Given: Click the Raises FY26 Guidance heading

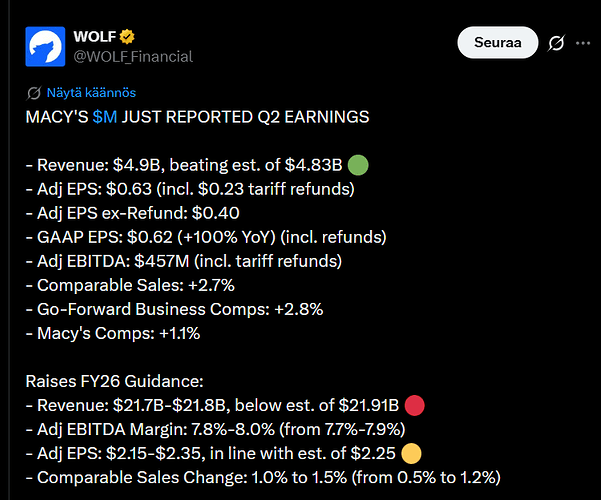Looking at the screenshot, I should click(114, 381).
